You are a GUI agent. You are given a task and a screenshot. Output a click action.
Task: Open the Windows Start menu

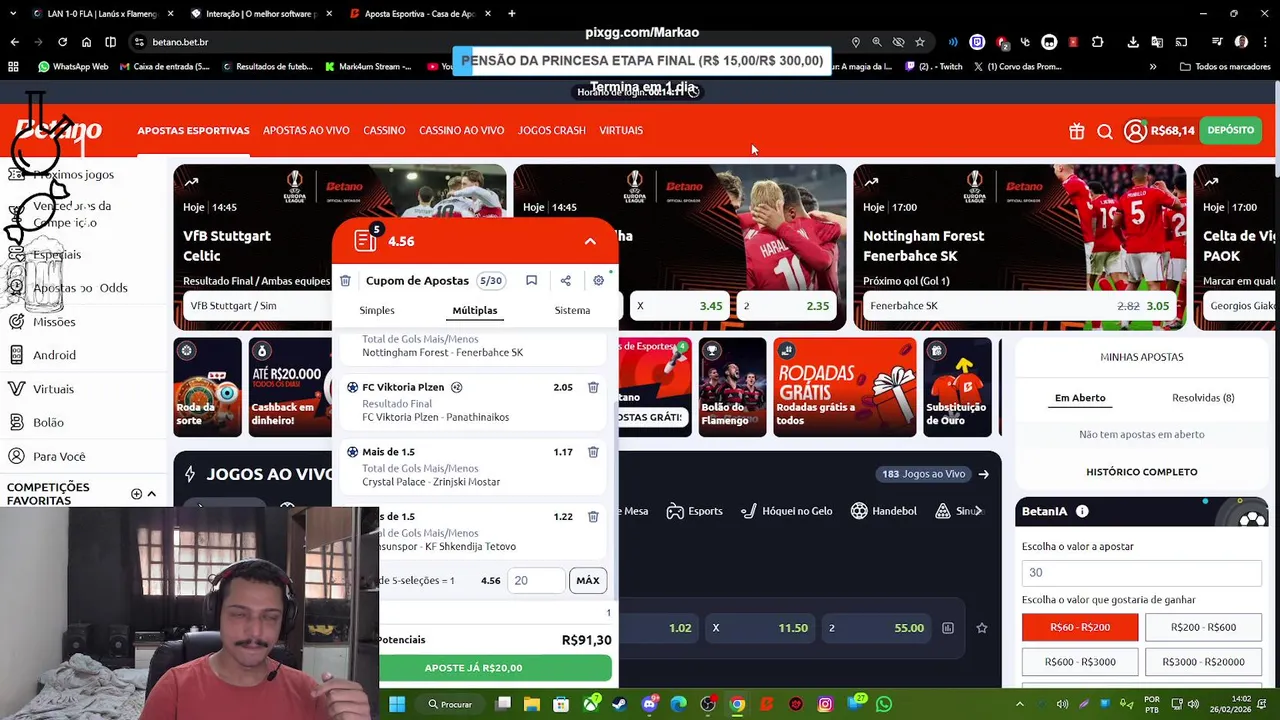point(397,704)
